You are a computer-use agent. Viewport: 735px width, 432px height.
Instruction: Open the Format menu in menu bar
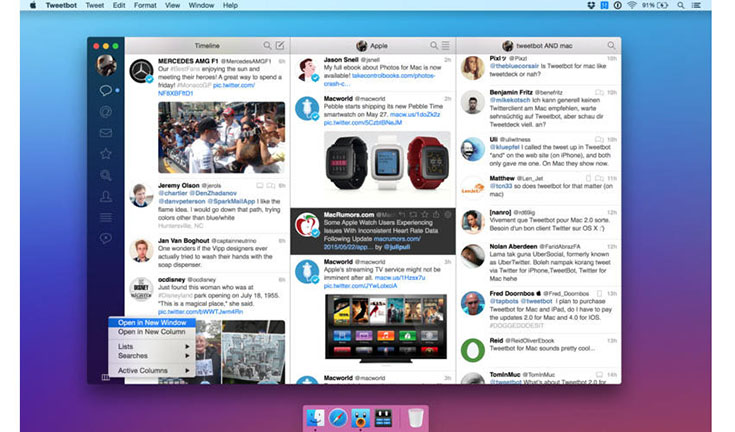145,5
